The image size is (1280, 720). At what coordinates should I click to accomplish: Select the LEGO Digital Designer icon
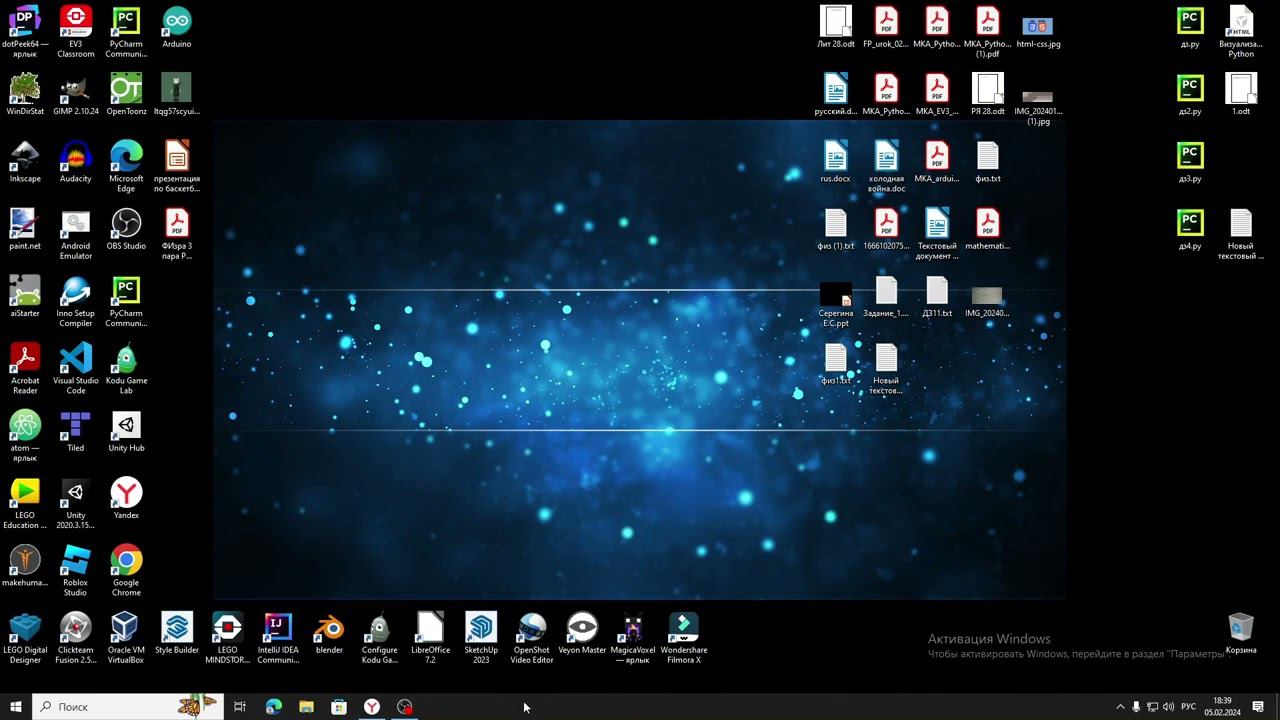pos(25,637)
